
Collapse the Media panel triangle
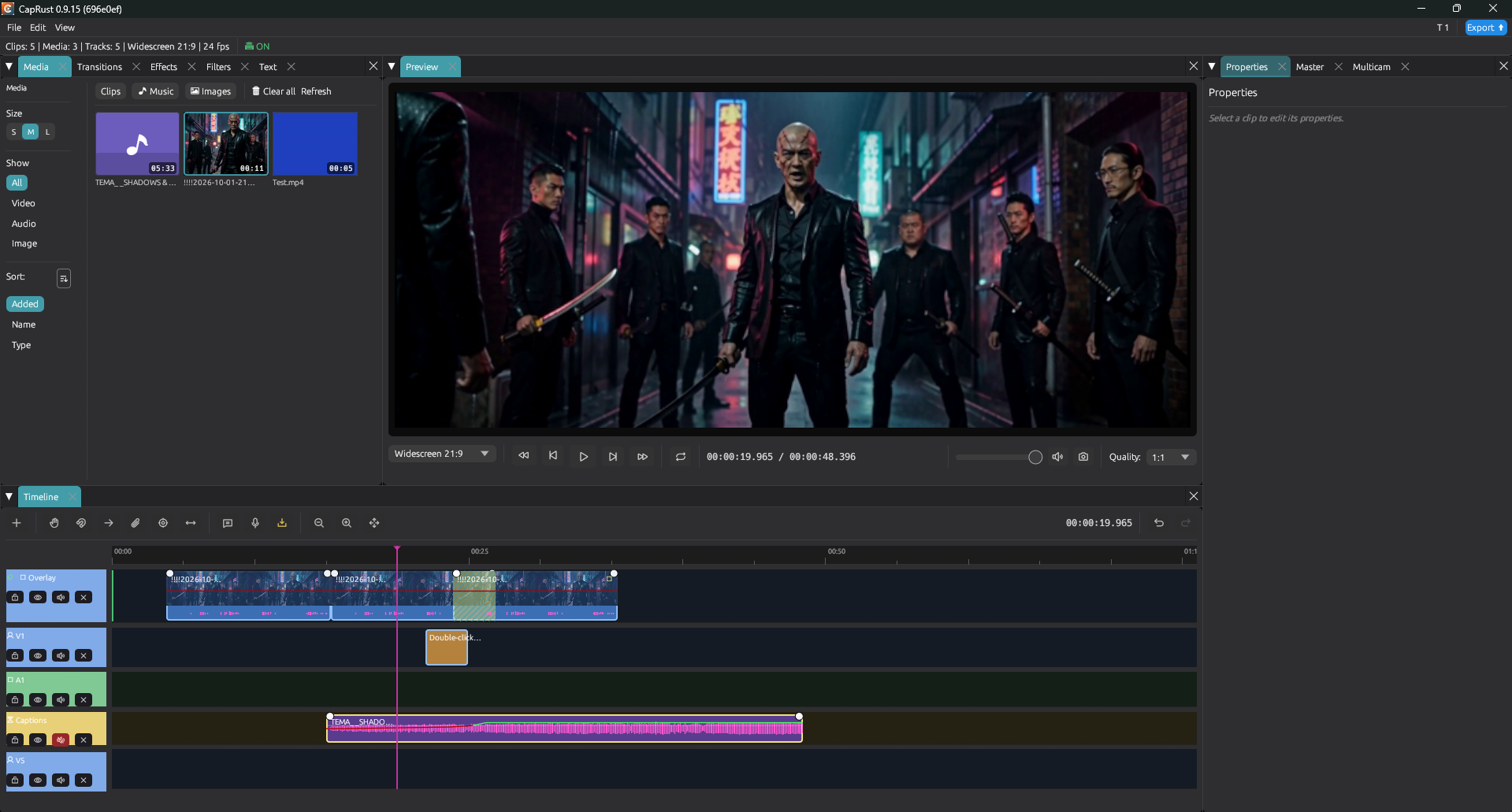(x=9, y=67)
